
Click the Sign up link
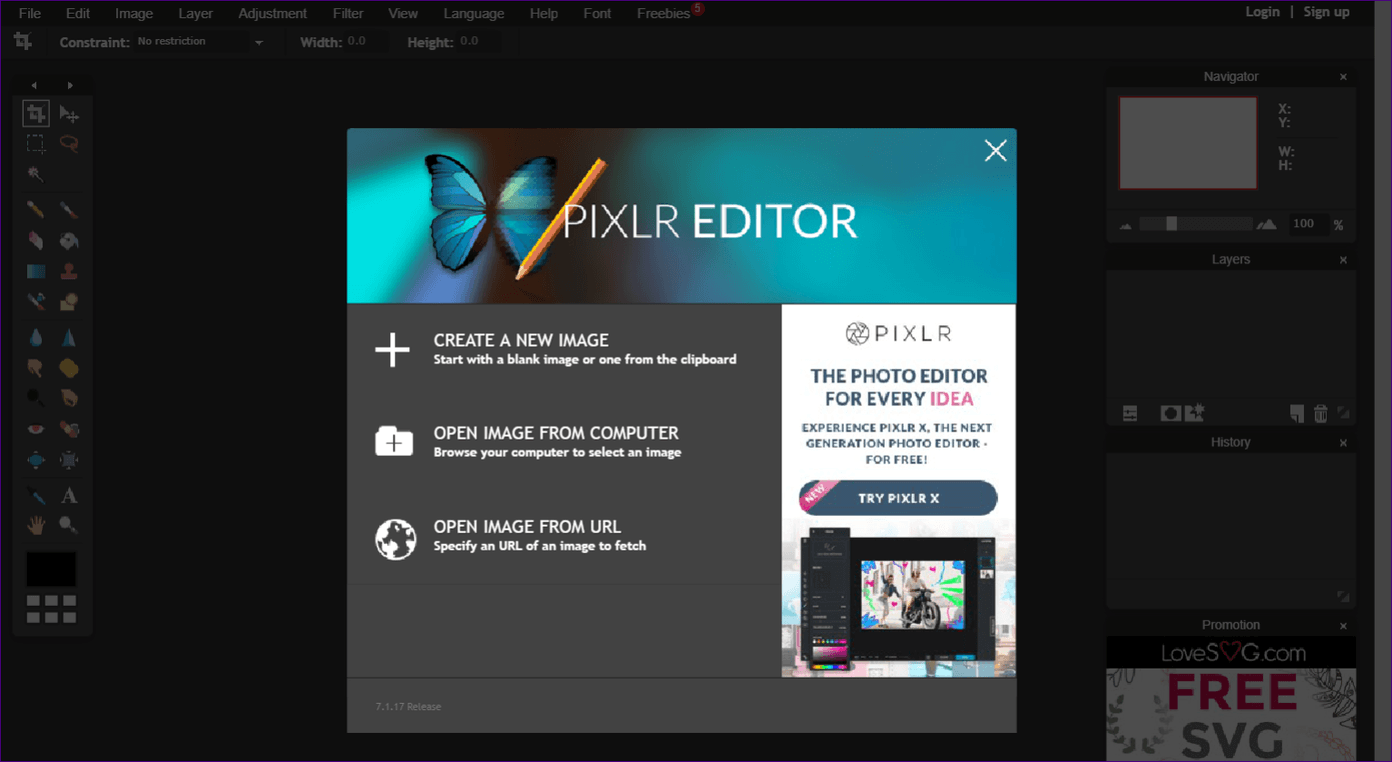coord(1326,12)
